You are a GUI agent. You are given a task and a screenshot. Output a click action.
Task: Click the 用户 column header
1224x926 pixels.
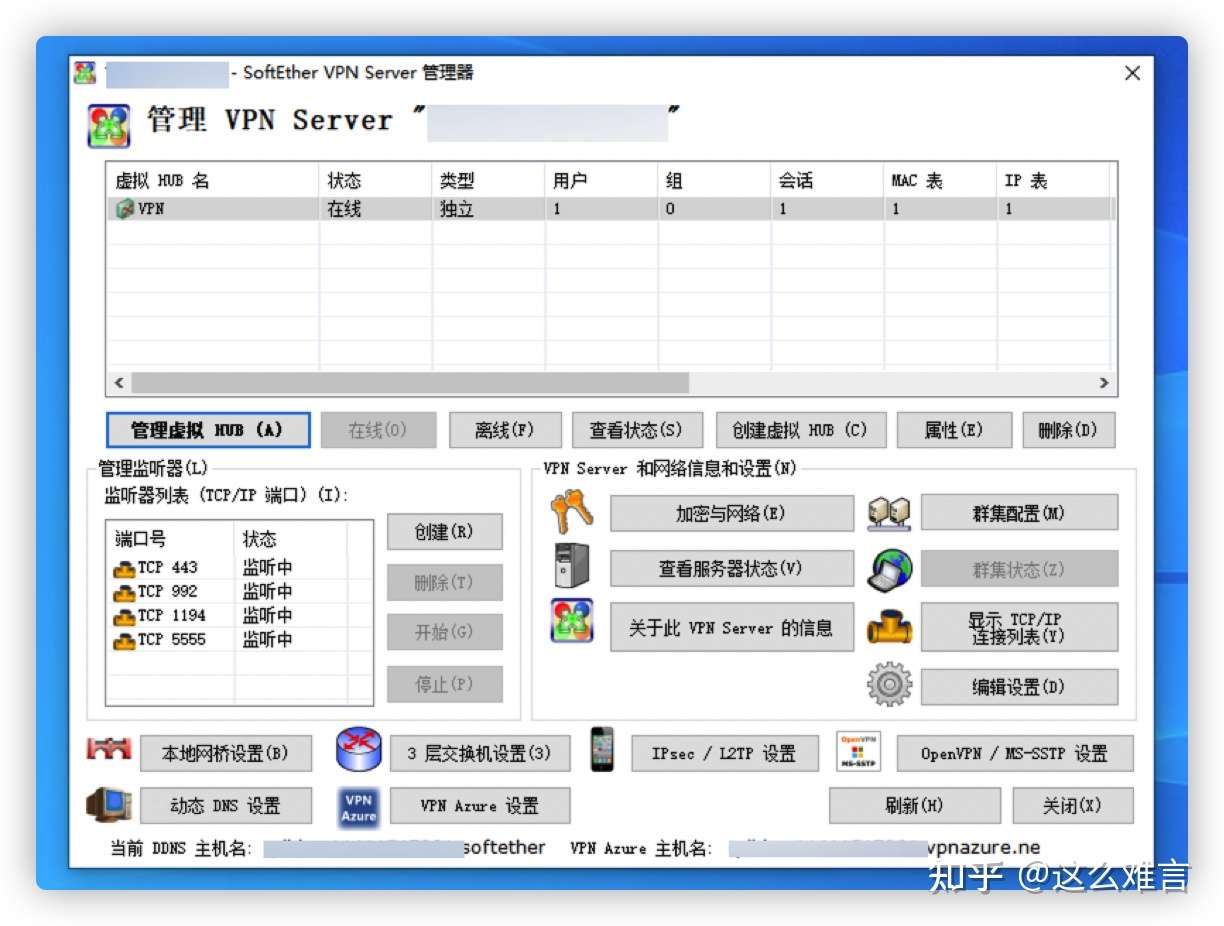[x=601, y=180]
